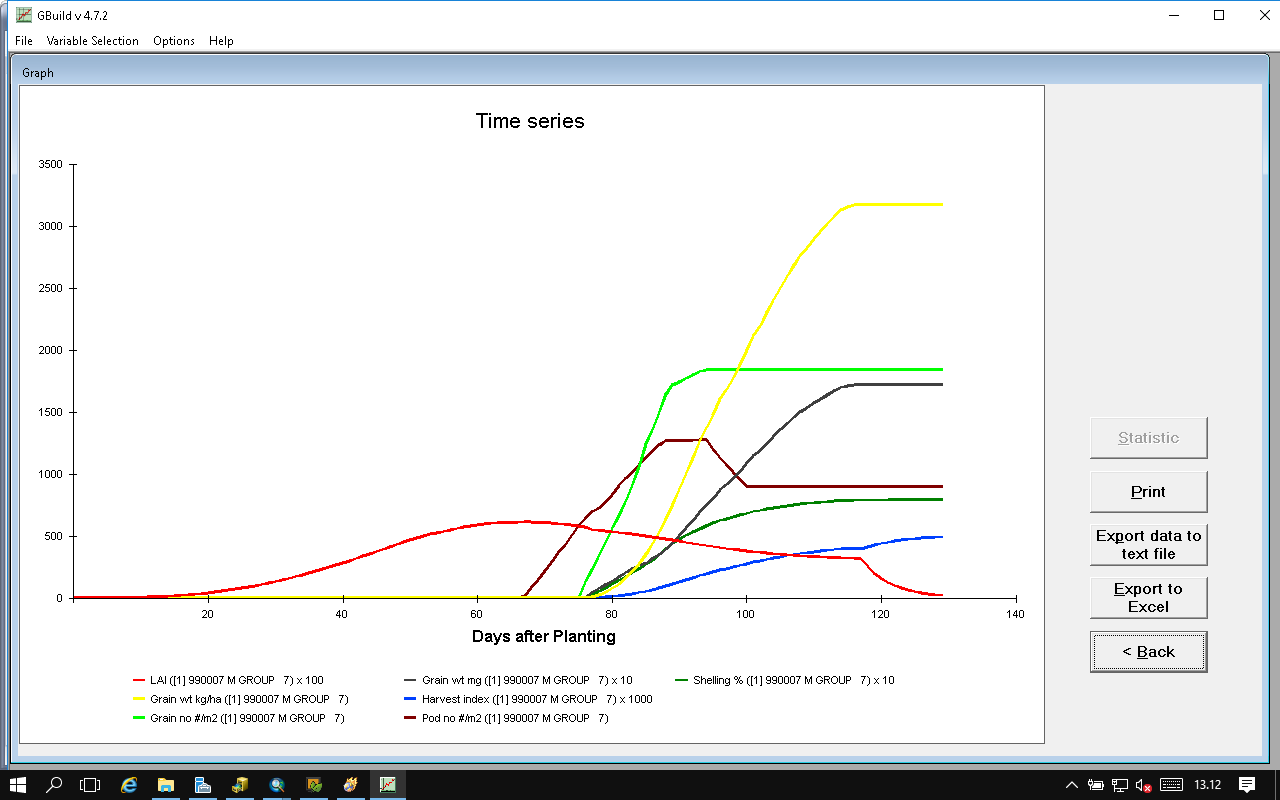Viewport: 1280px width, 800px height.
Task: Open Internet Explorer from the taskbar
Action: coord(129,785)
